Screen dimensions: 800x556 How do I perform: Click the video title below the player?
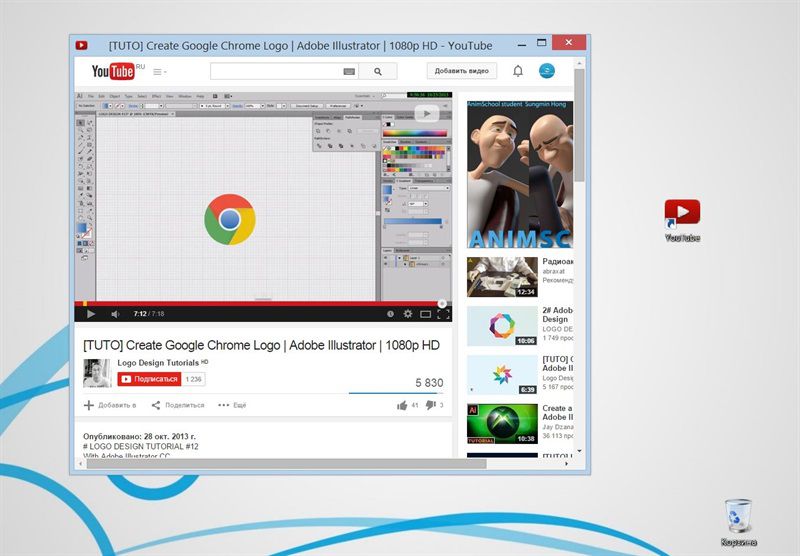(x=261, y=345)
